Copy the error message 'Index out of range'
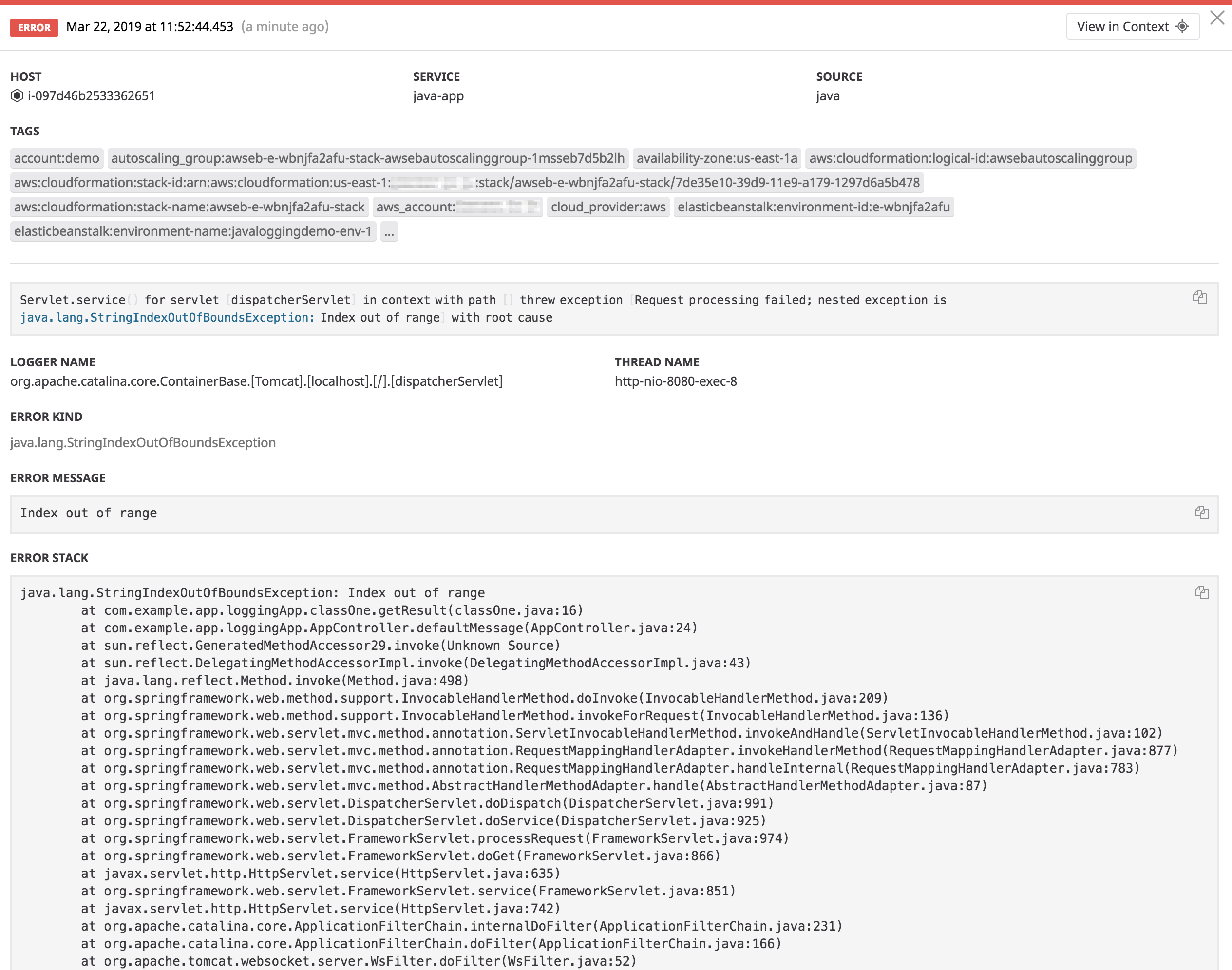 pos(1202,513)
